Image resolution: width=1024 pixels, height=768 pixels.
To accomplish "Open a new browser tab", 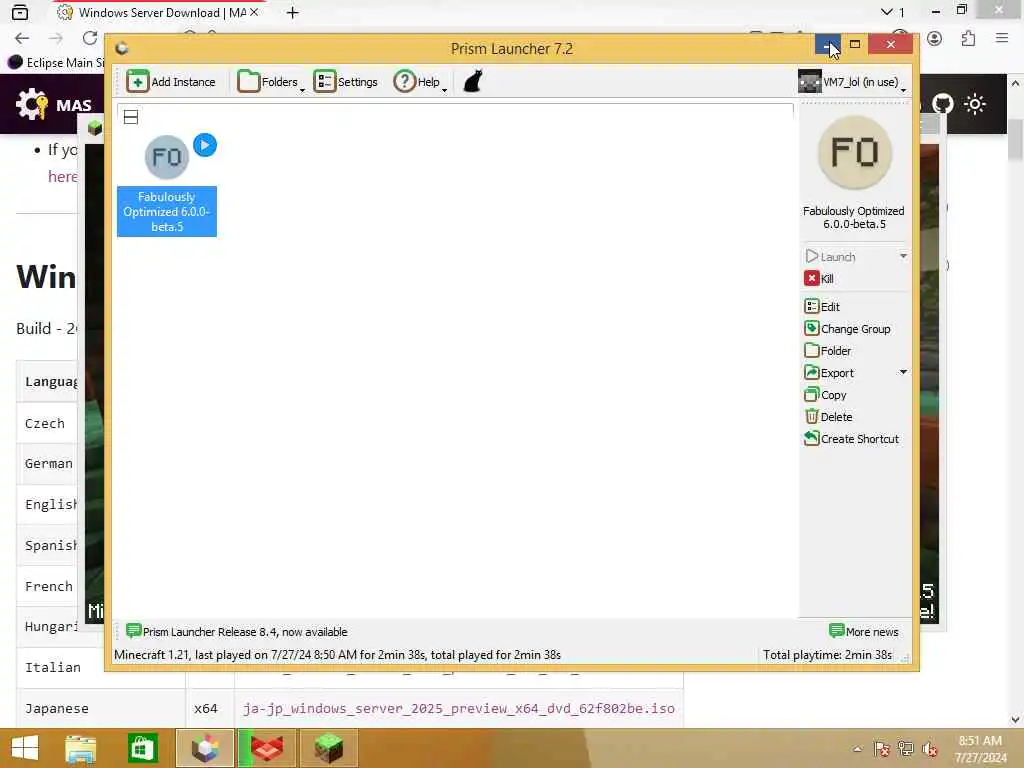I will tap(293, 12).
